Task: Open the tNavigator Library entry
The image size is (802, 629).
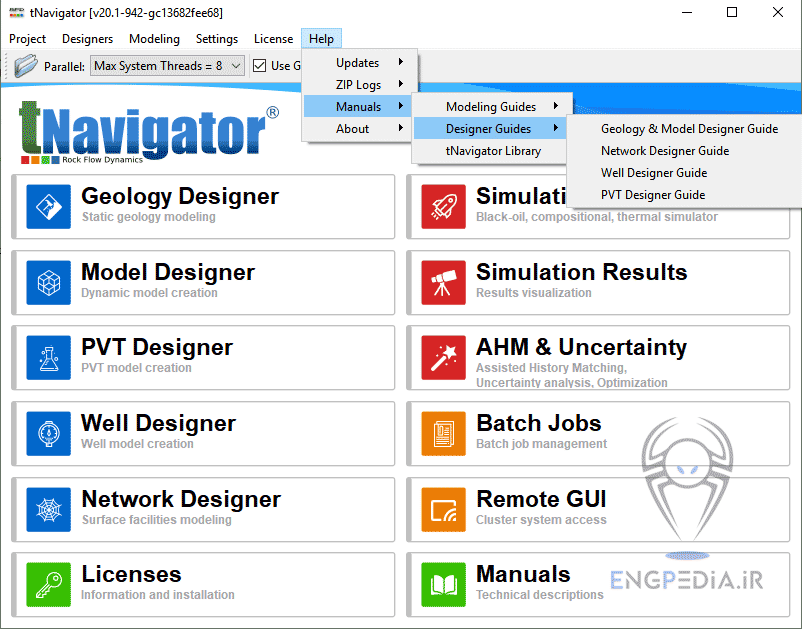Action: (490, 150)
